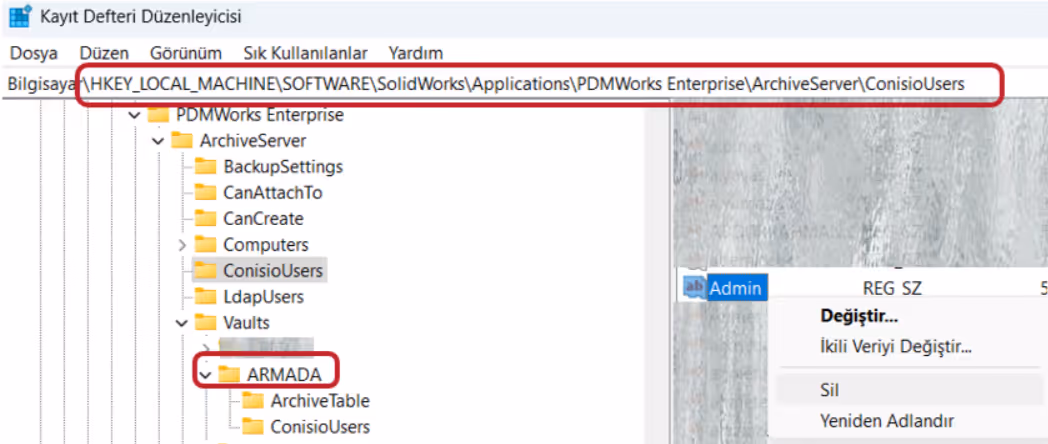Open the Yardım menu
The height and width of the screenshot is (444, 1048).
(416, 53)
